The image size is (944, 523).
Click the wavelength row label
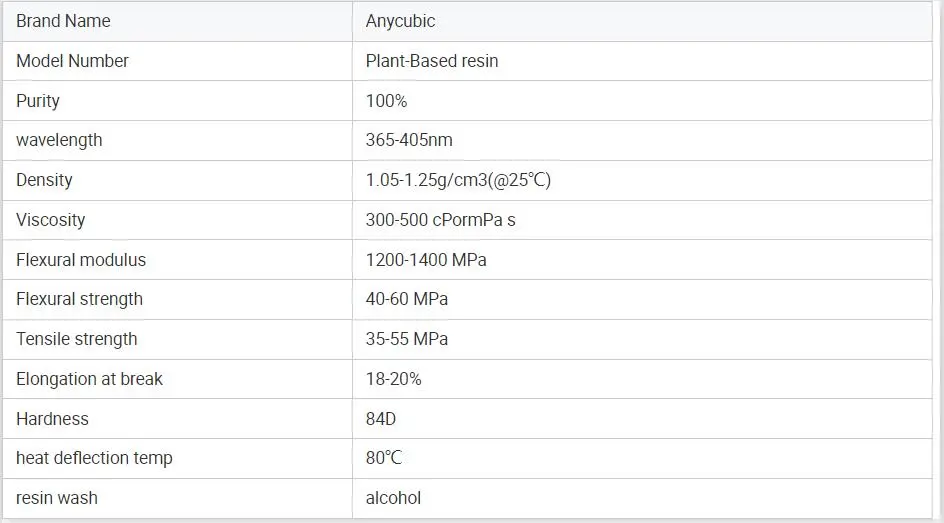59,140
